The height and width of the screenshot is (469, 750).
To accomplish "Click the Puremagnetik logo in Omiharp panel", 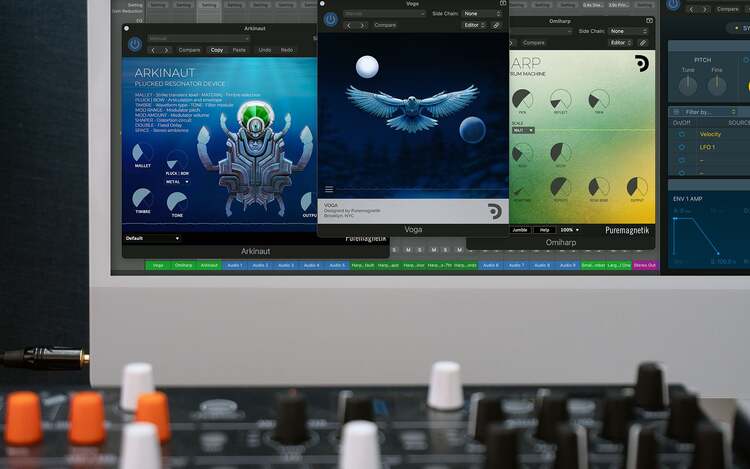I will tap(641, 63).
